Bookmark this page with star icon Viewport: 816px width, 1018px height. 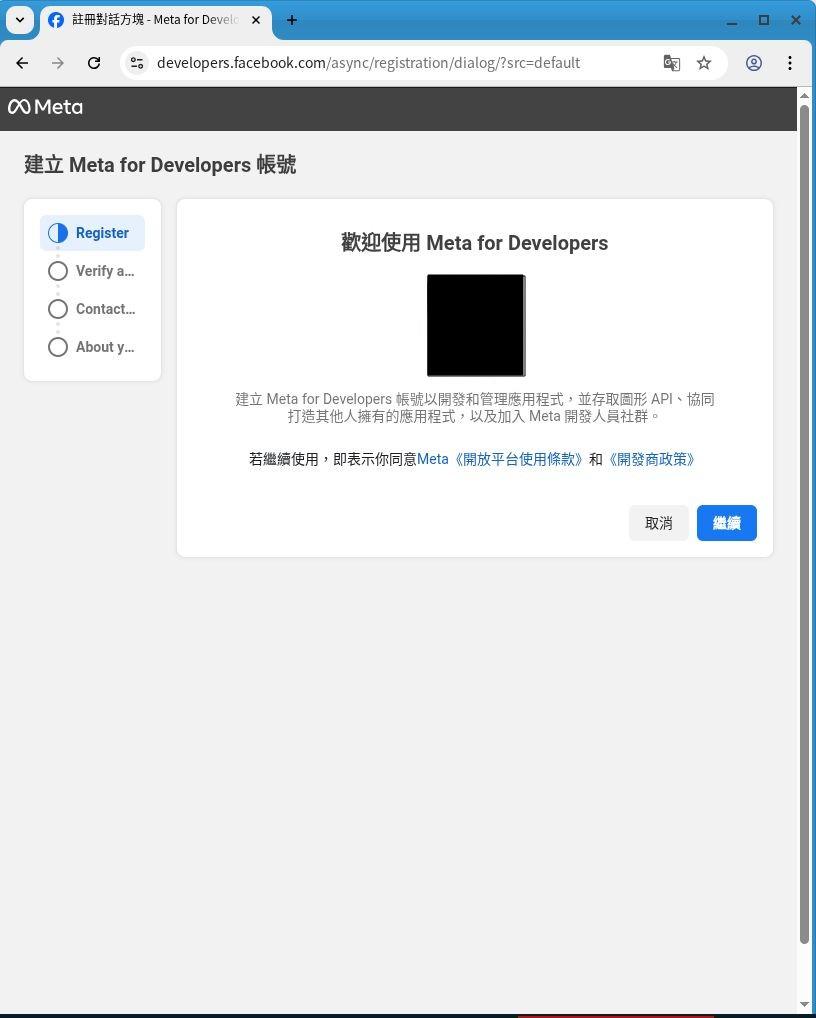coord(704,63)
